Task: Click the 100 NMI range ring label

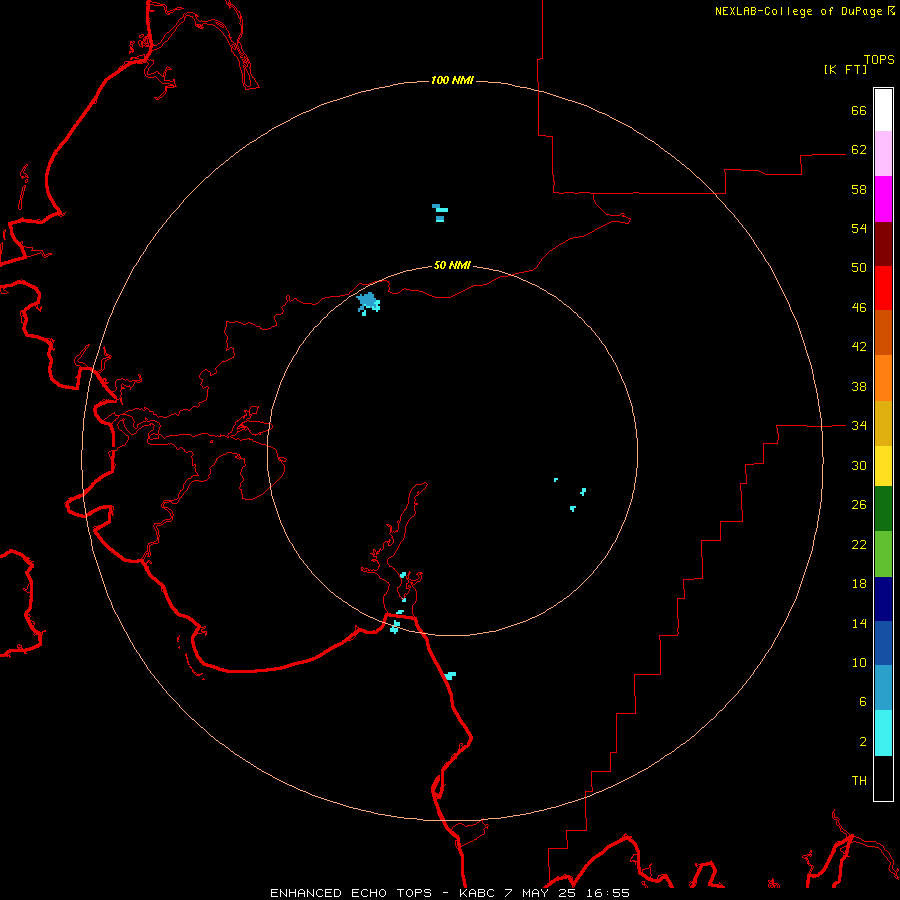Action: coord(452,80)
